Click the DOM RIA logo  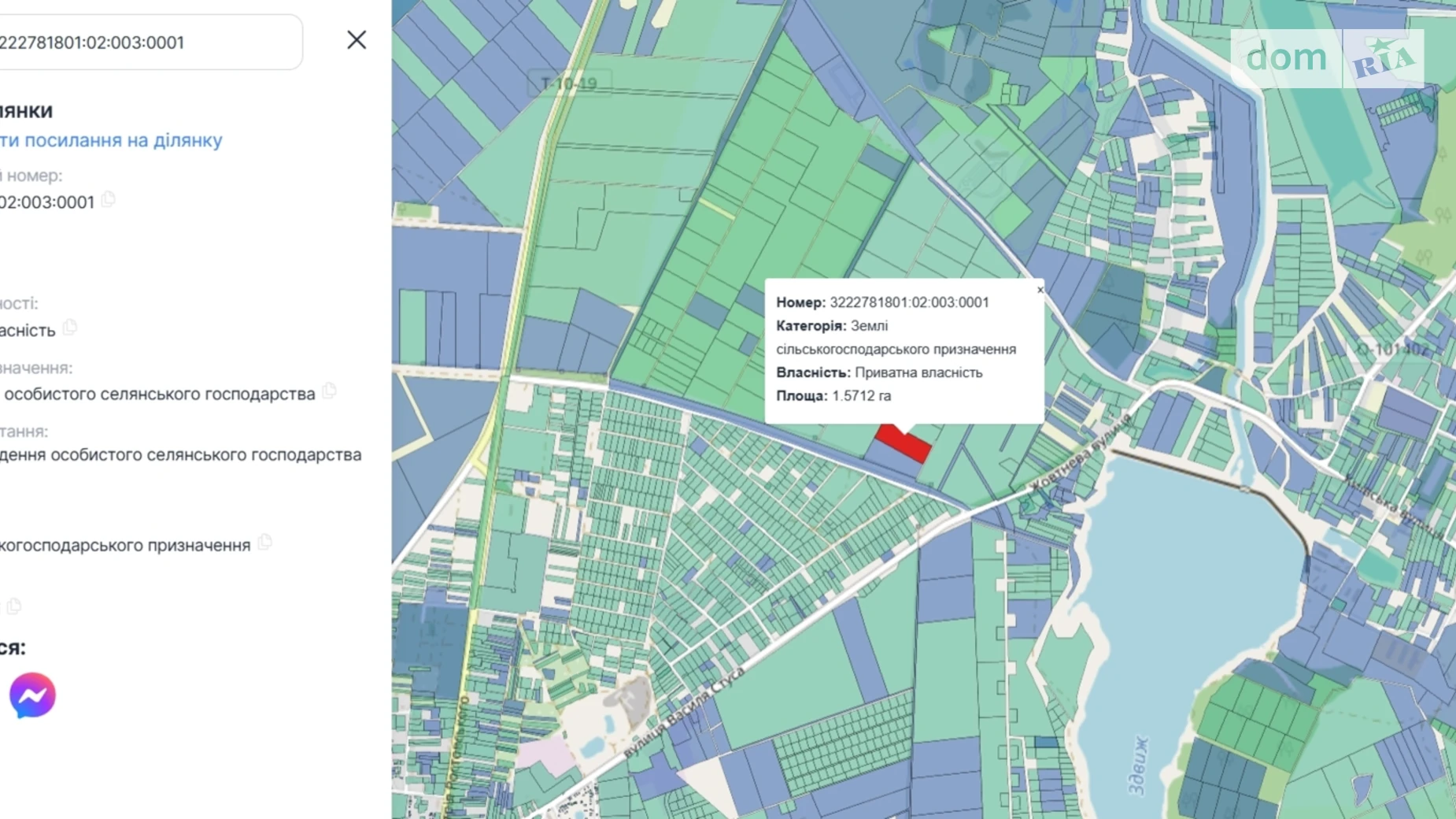coord(1327,58)
